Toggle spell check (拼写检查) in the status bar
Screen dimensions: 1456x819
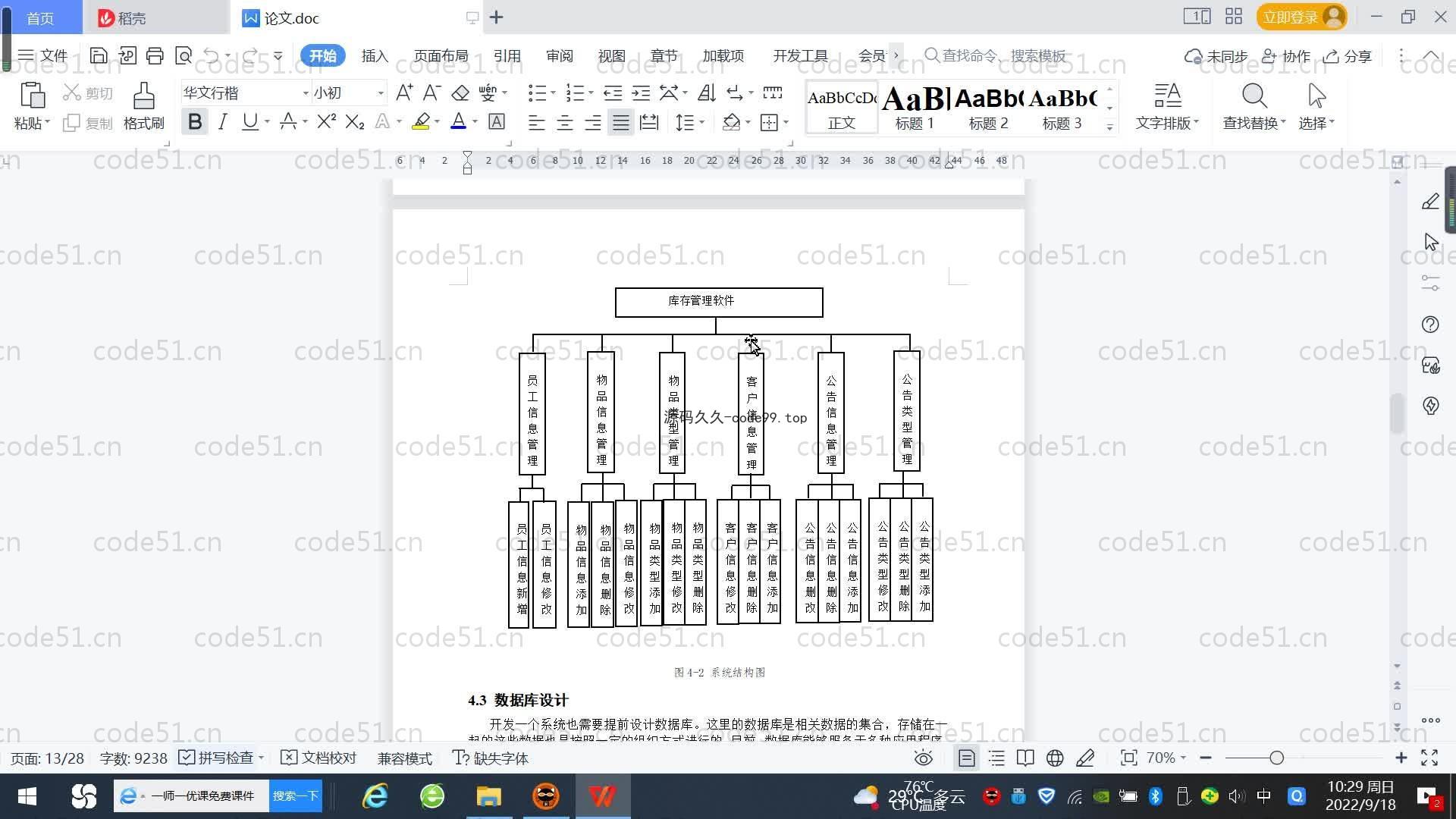pos(218,758)
